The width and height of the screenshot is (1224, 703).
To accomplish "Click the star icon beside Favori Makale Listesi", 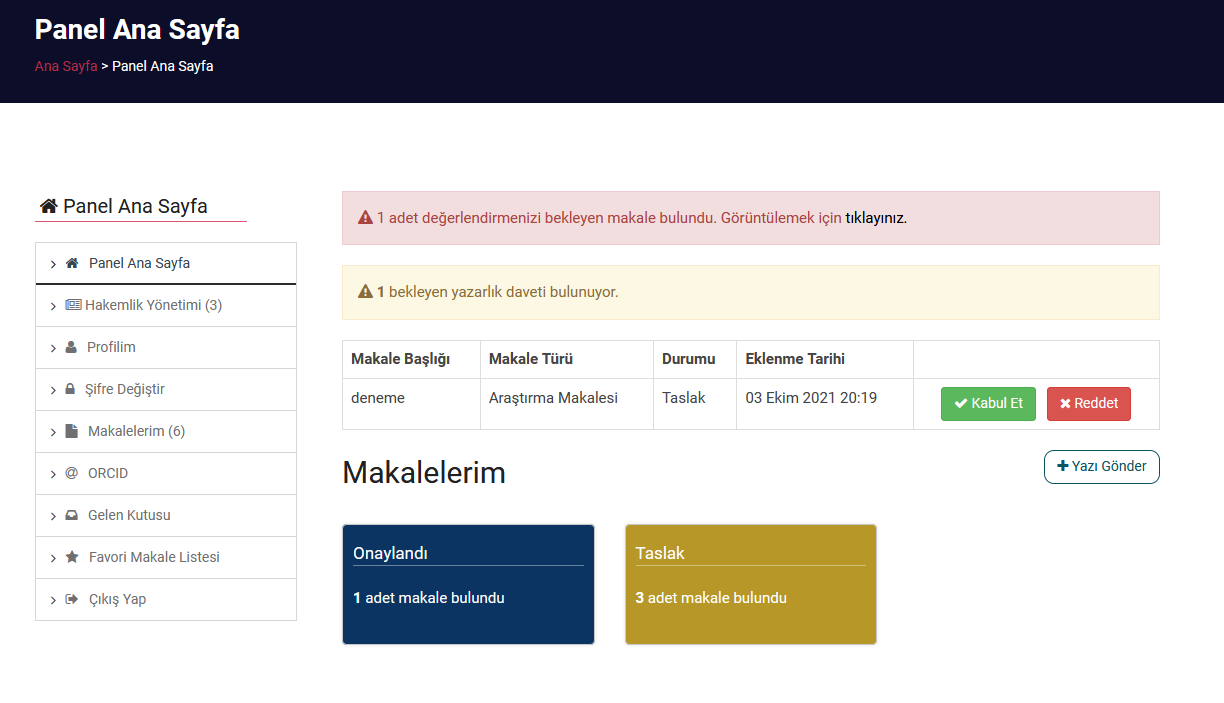I will point(72,557).
